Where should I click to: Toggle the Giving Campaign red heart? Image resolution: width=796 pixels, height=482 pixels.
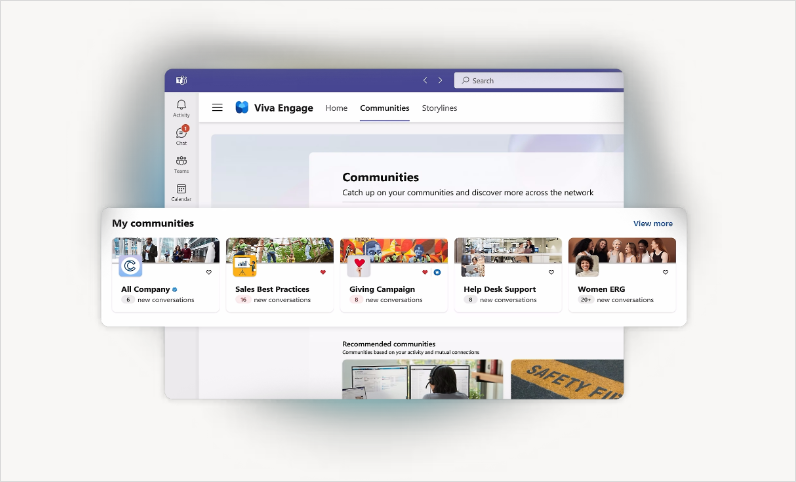[425, 272]
